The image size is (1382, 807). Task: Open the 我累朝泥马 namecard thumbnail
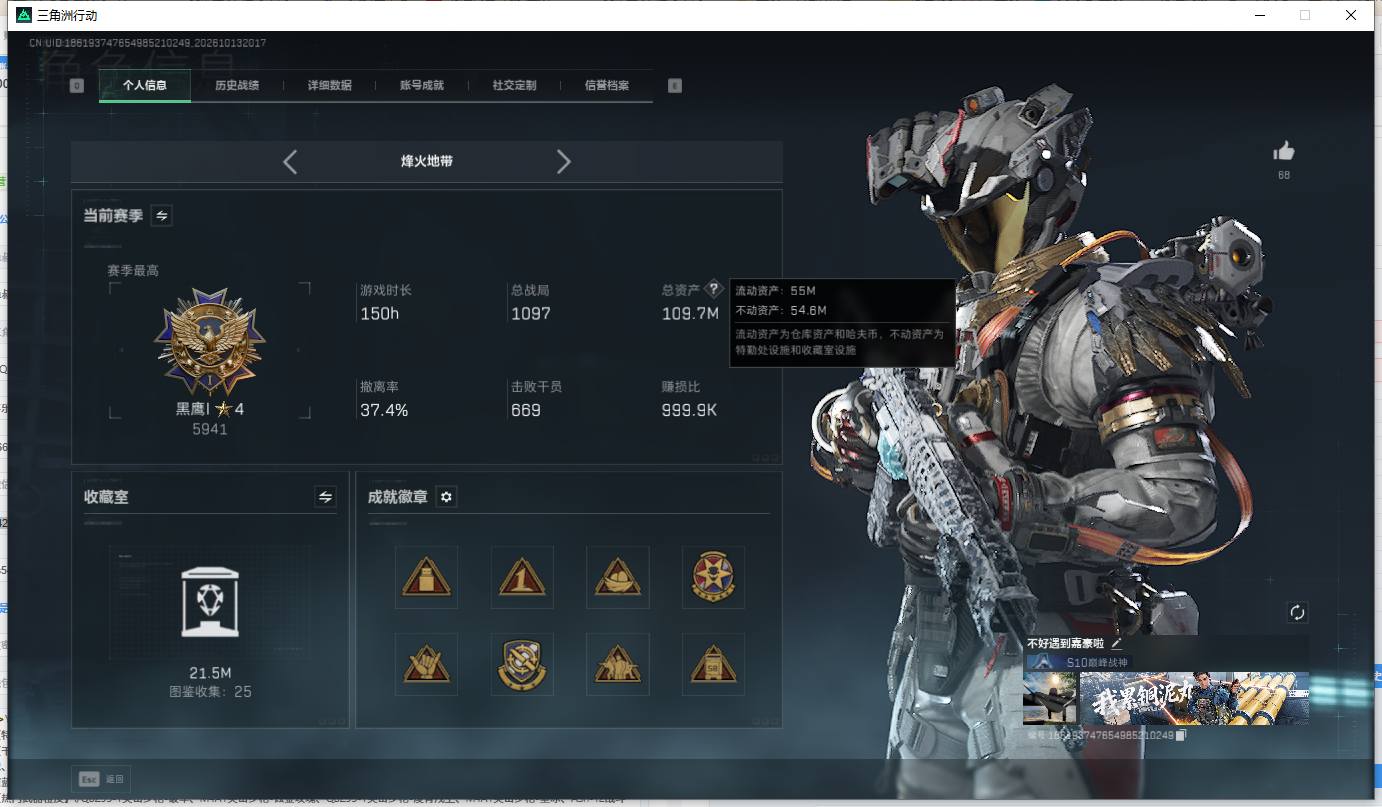[1195, 698]
